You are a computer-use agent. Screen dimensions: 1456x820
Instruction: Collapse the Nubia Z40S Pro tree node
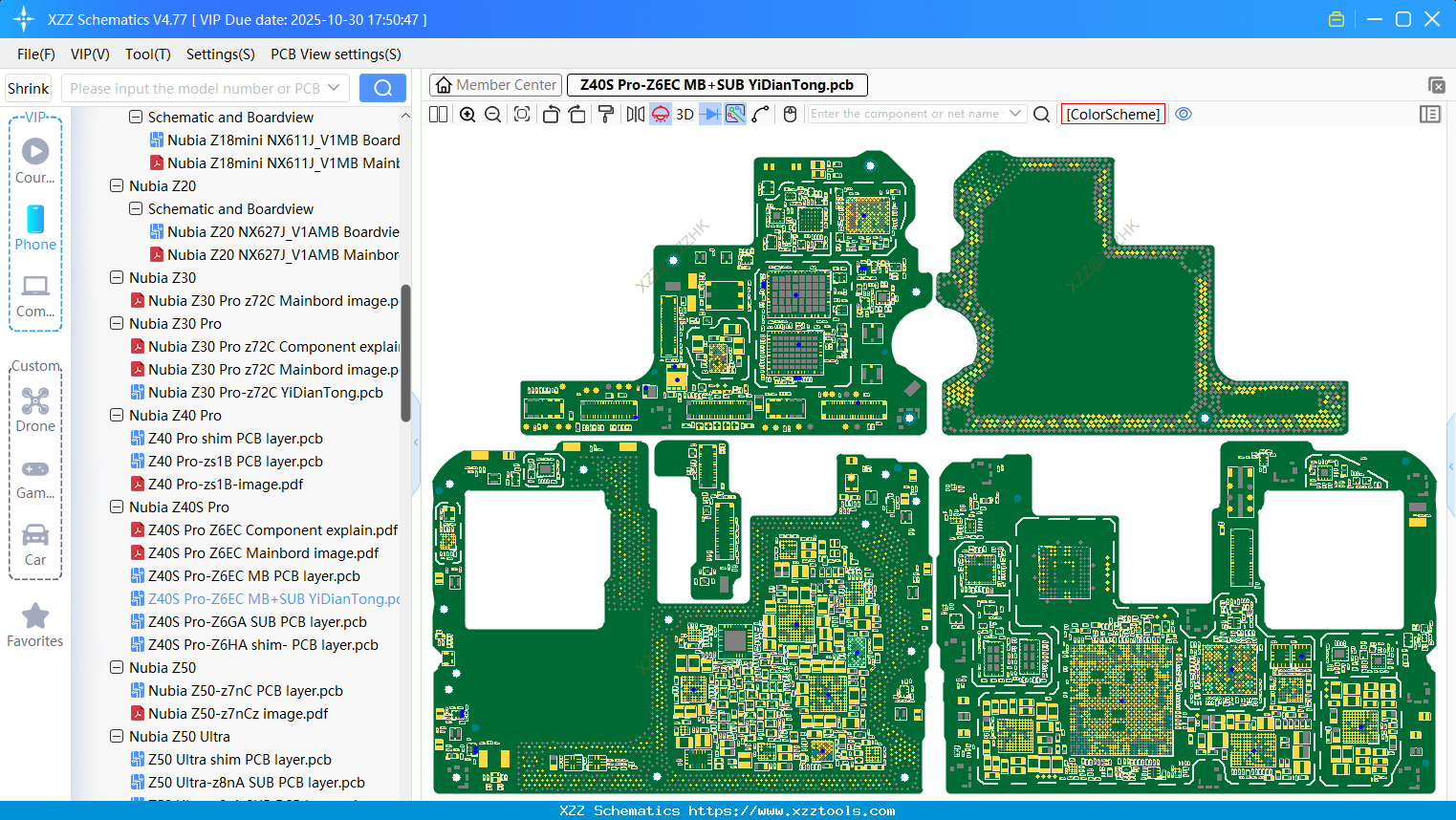(x=117, y=507)
